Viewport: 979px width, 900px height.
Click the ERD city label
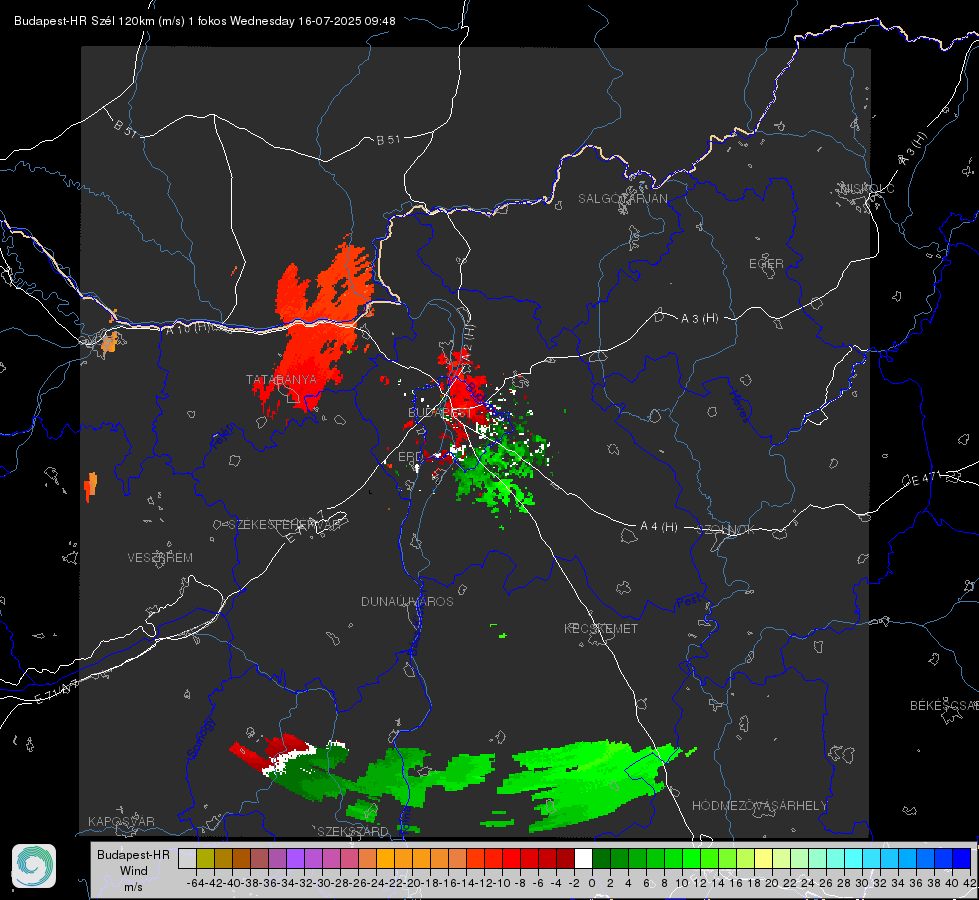click(x=410, y=457)
